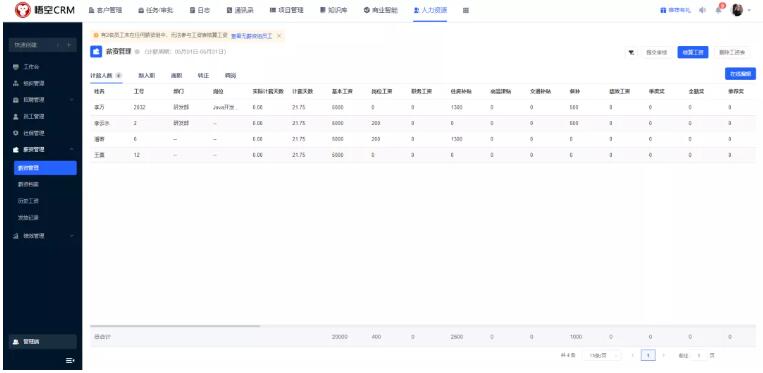Select the highlighted 薪资管理 submenu entry
Screen dimensions: 763x373
[45, 168]
